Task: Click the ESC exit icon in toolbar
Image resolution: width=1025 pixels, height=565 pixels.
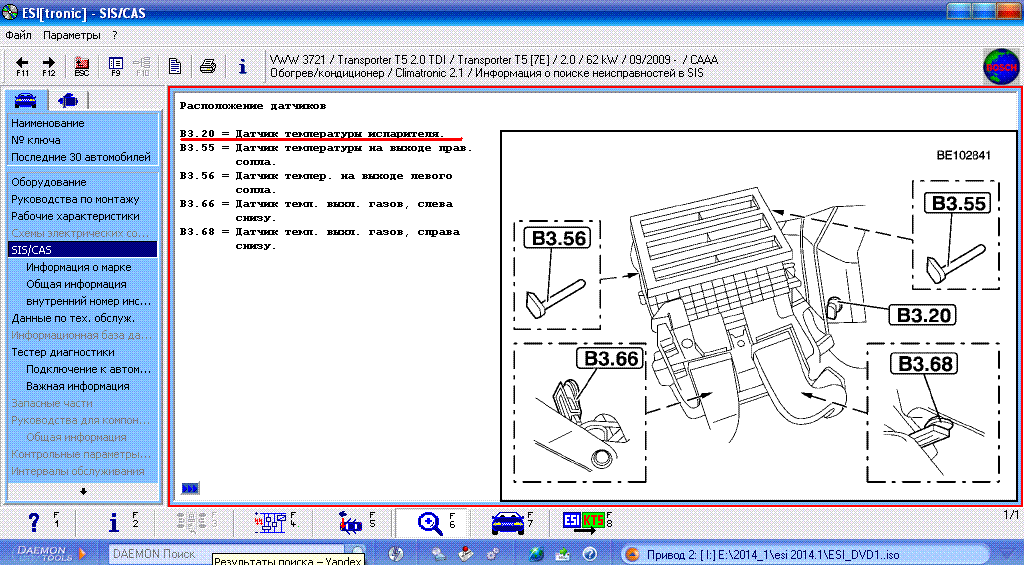Action: point(82,66)
